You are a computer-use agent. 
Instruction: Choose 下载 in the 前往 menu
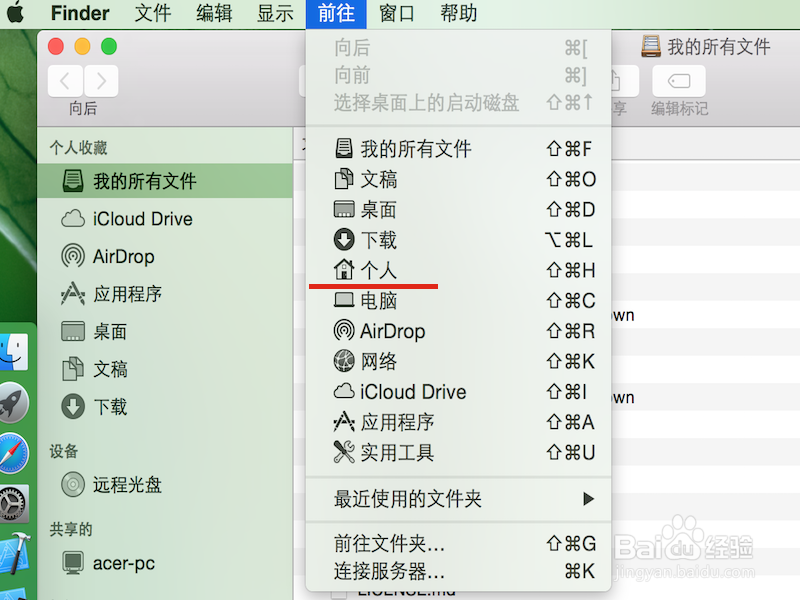(458, 240)
